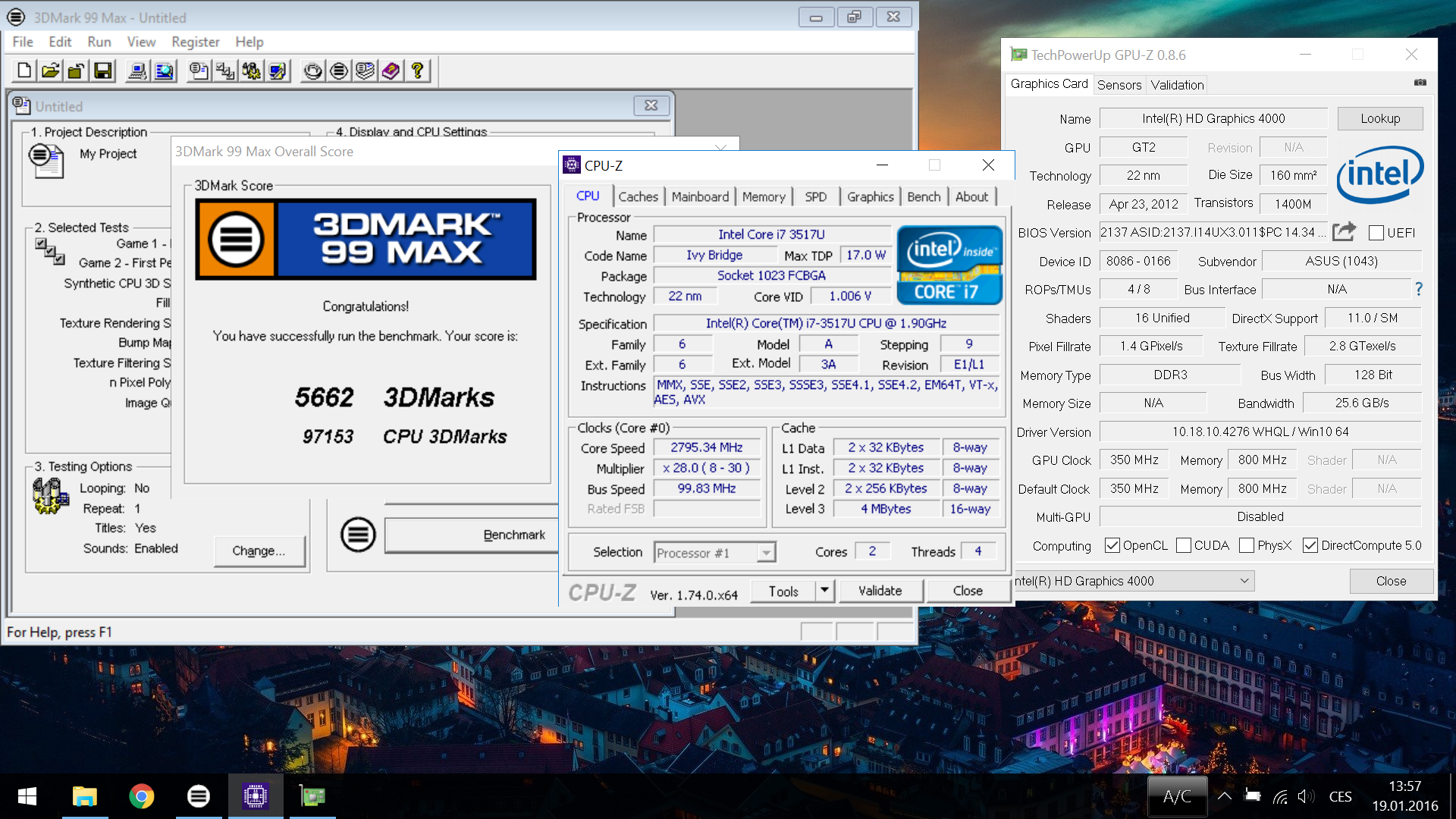
Task: Click the BIOS share export icon in GPU-Z
Action: tap(1344, 231)
